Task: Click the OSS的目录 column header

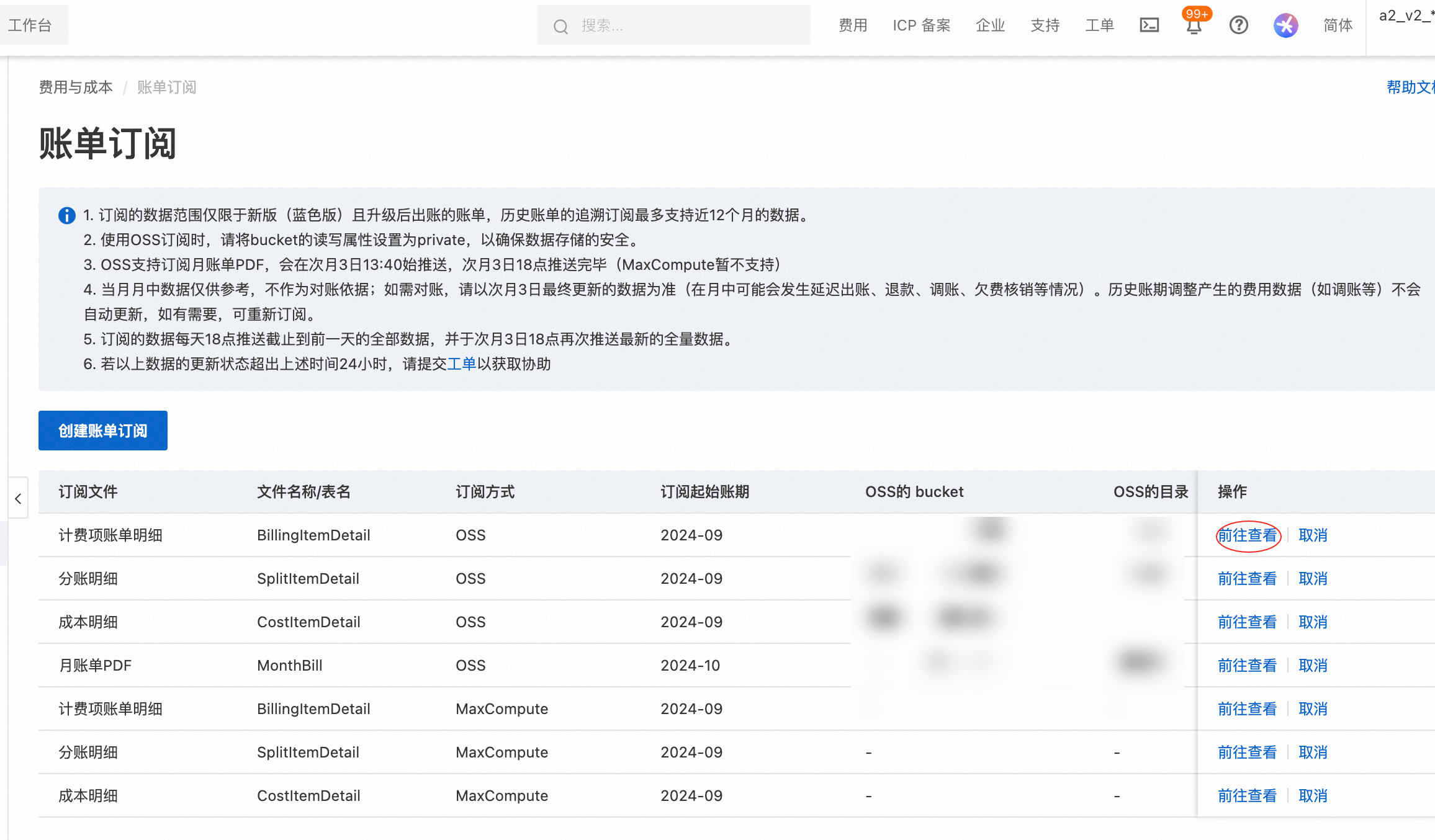Action: tap(1151, 492)
